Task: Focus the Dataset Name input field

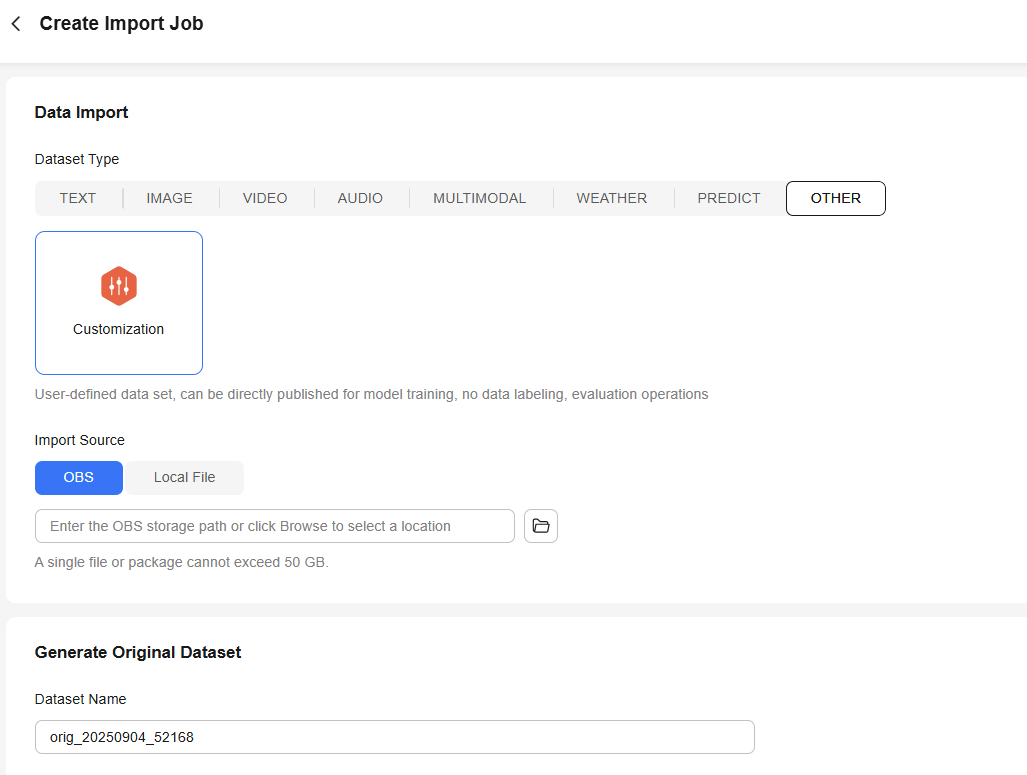Action: coord(394,737)
